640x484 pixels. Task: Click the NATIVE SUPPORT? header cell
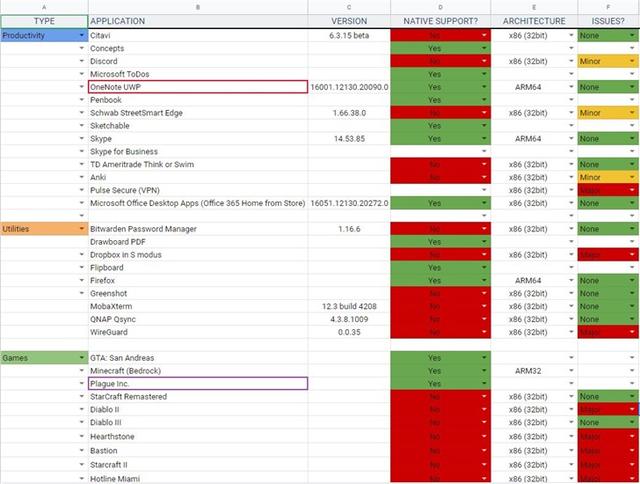[440, 21]
